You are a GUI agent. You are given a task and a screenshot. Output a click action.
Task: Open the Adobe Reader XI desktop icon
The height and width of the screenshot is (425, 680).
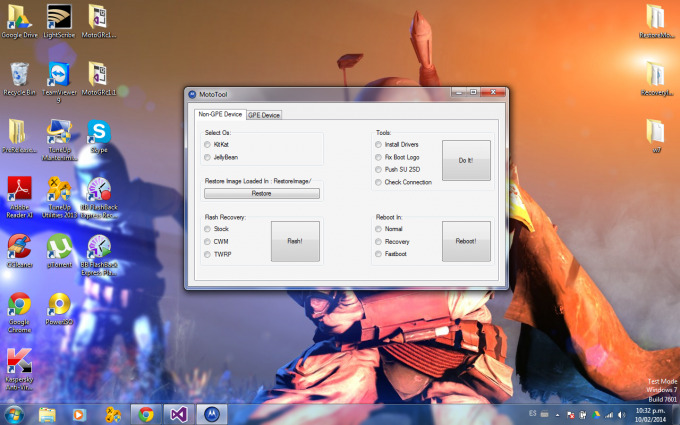(20, 190)
